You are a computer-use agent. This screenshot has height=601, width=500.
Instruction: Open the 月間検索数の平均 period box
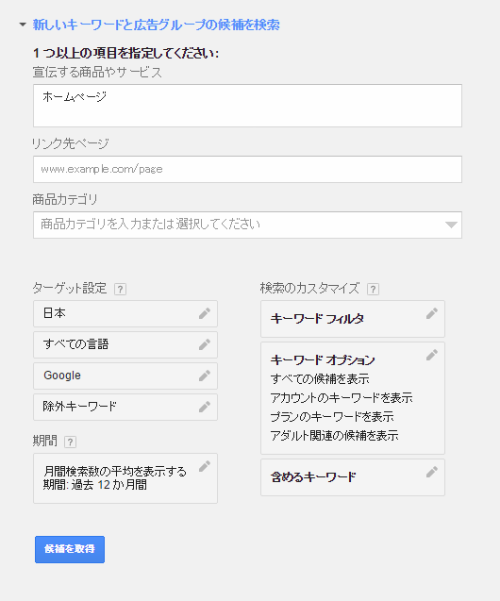(x=125, y=478)
